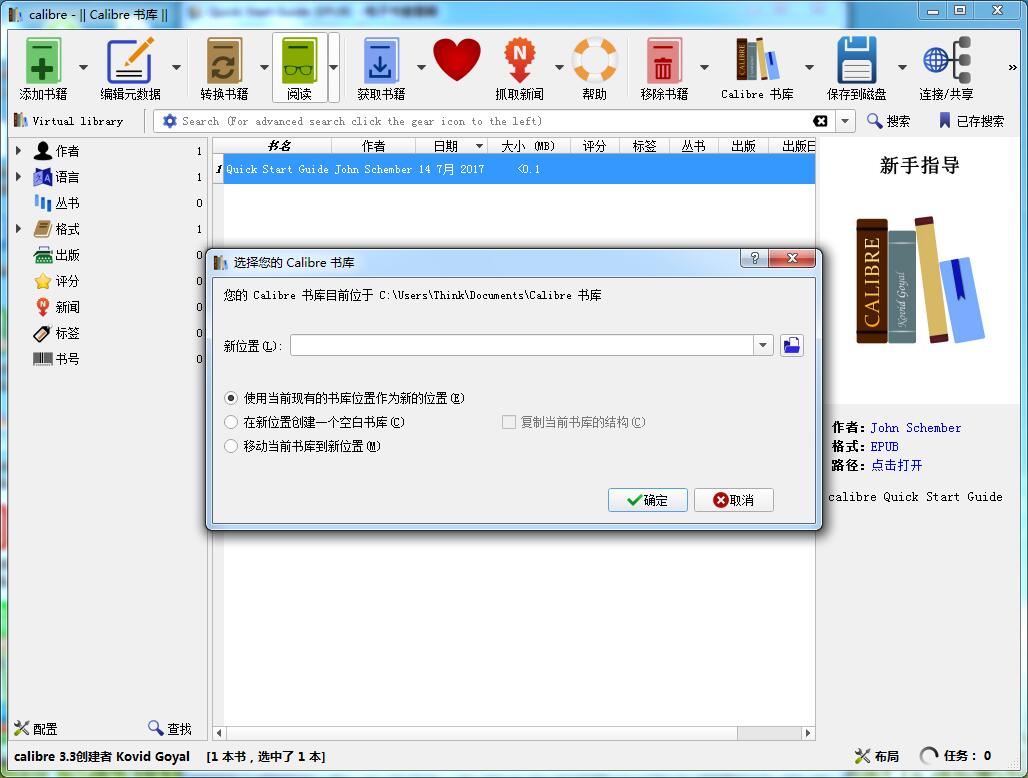Sort by Date (日期) column header
Viewport: 1028px width, 778px height.
(x=452, y=146)
